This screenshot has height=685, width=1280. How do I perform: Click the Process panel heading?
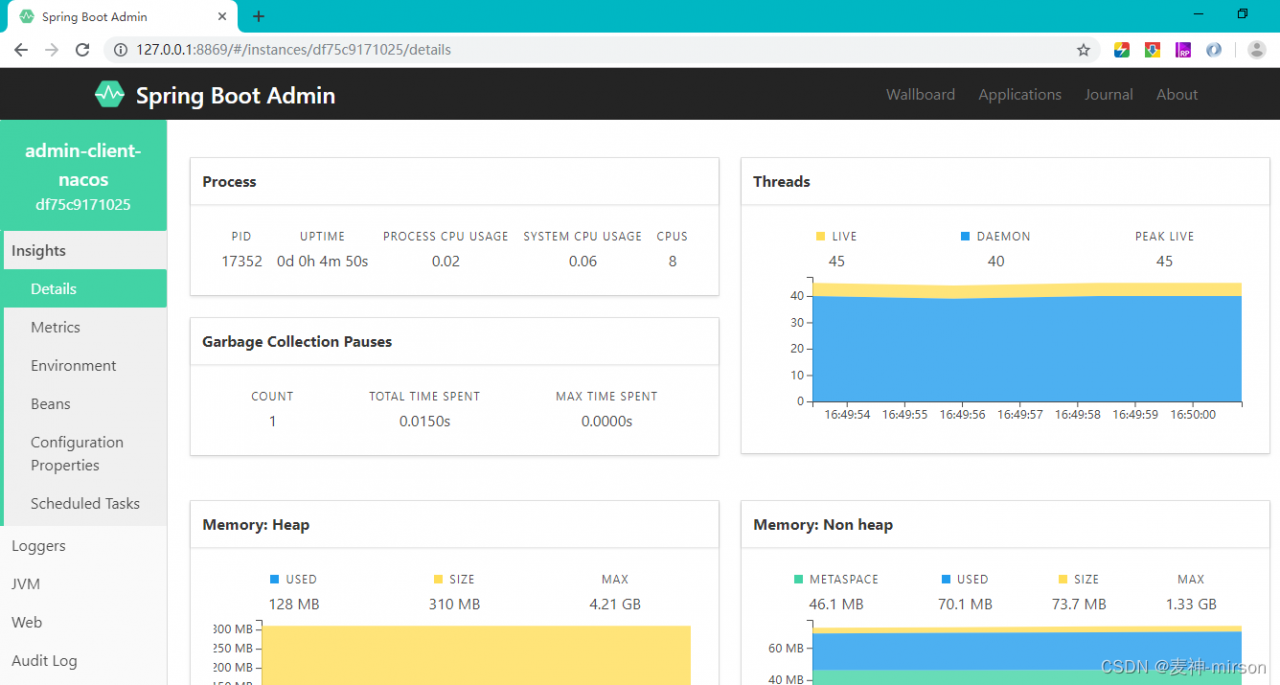click(x=229, y=181)
